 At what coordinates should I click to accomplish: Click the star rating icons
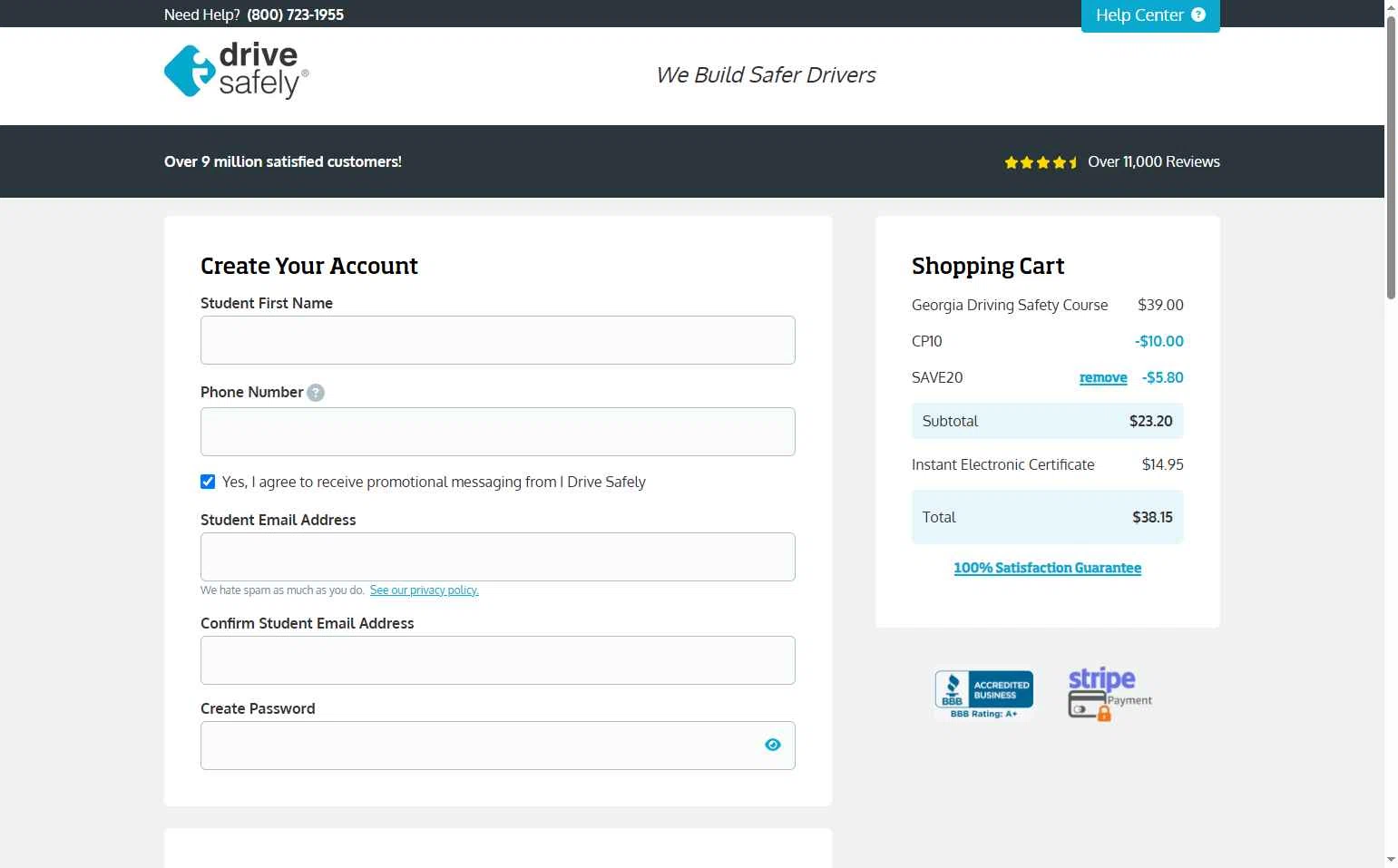(x=1041, y=162)
